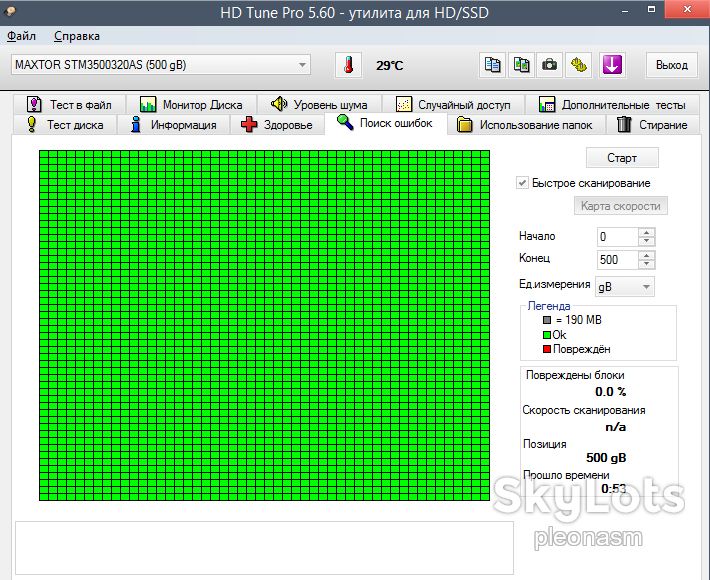Click the purple download arrow icon
The image size is (710, 580).
point(612,65)
